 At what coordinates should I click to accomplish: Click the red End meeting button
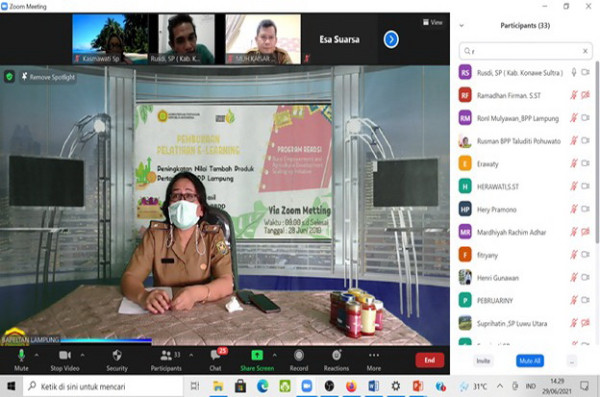430,360
